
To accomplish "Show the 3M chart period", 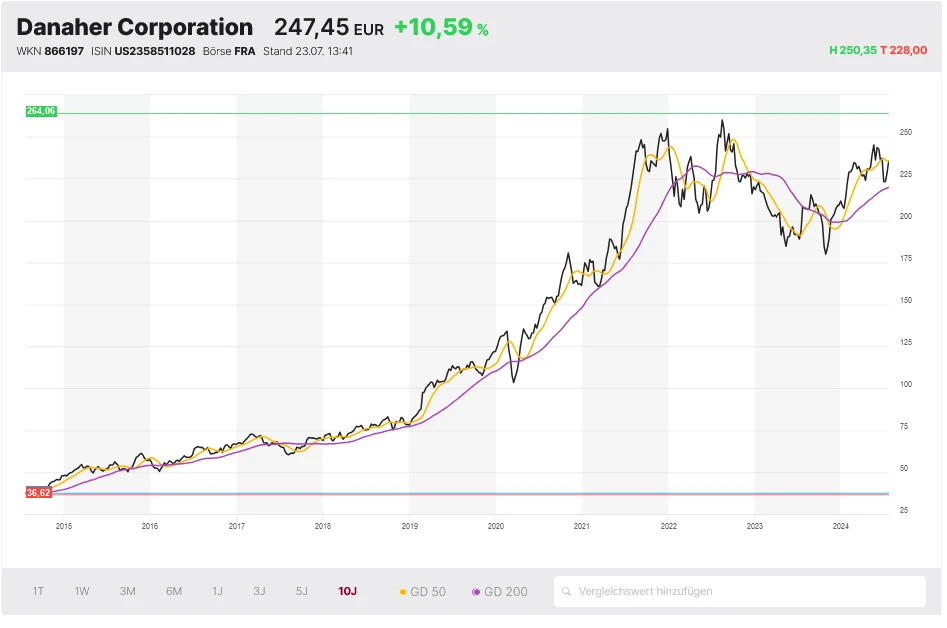I will (127, 592).
